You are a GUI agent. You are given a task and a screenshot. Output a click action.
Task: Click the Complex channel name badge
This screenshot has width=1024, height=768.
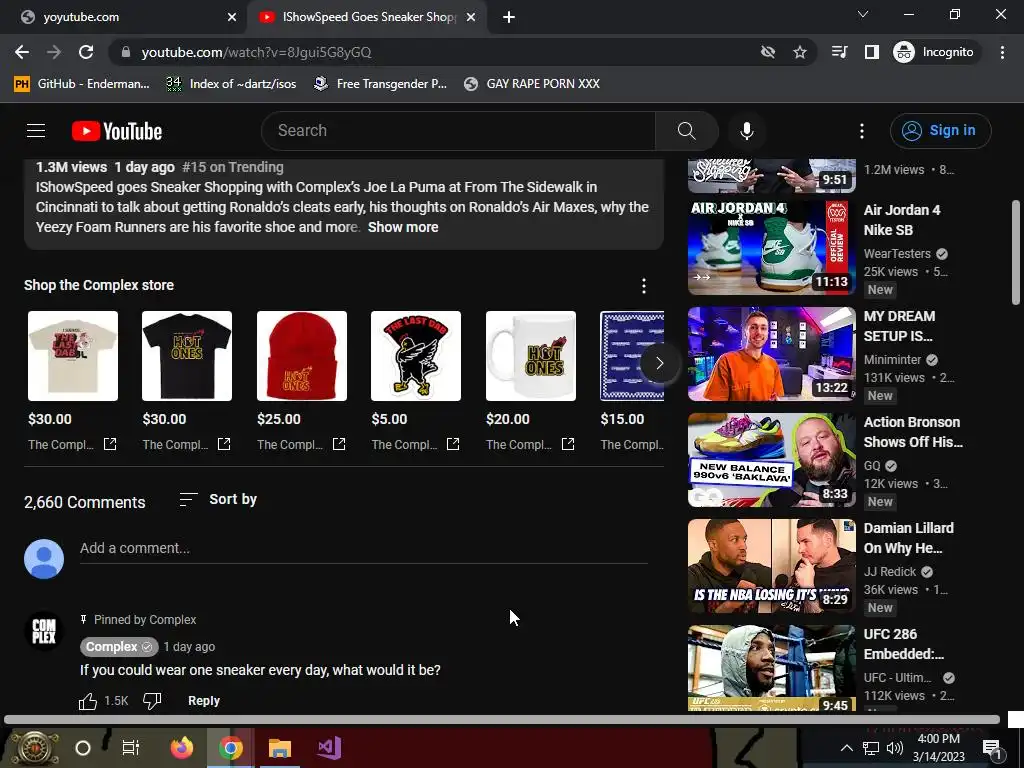coord(119,647)
